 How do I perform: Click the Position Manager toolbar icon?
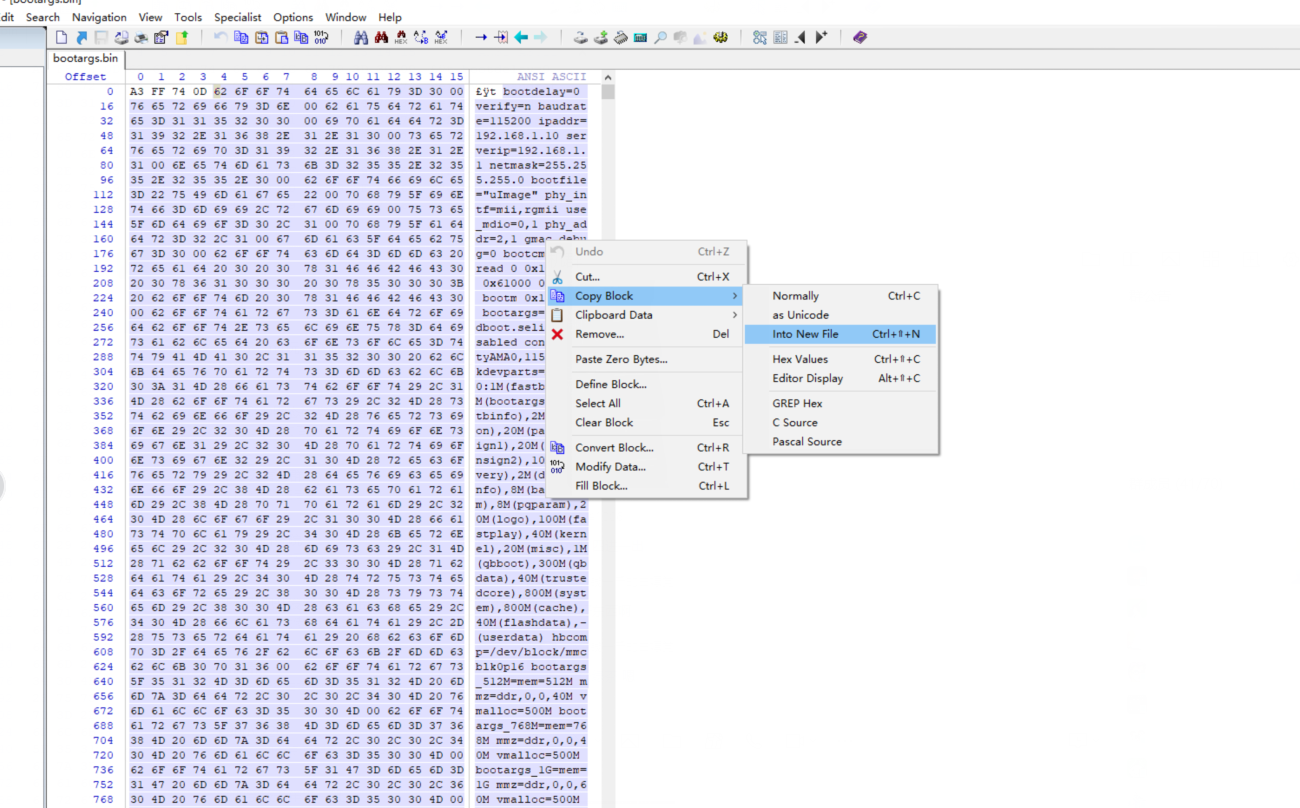[760, 37]
